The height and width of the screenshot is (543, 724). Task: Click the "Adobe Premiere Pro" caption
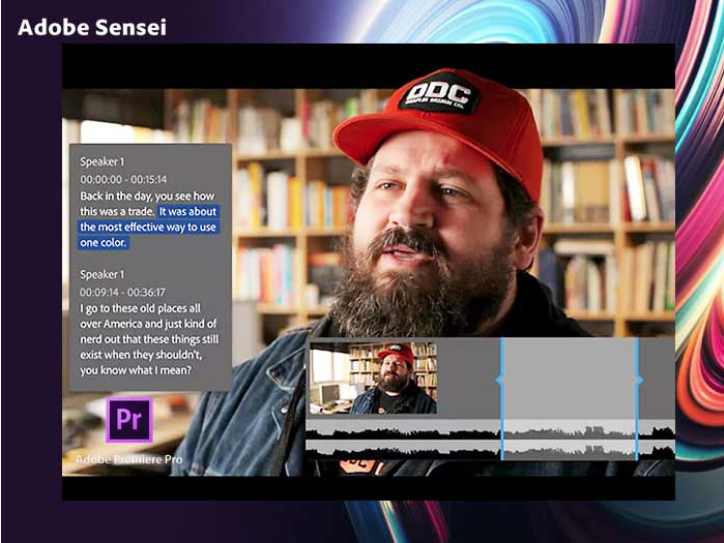[x=129, y=459]
